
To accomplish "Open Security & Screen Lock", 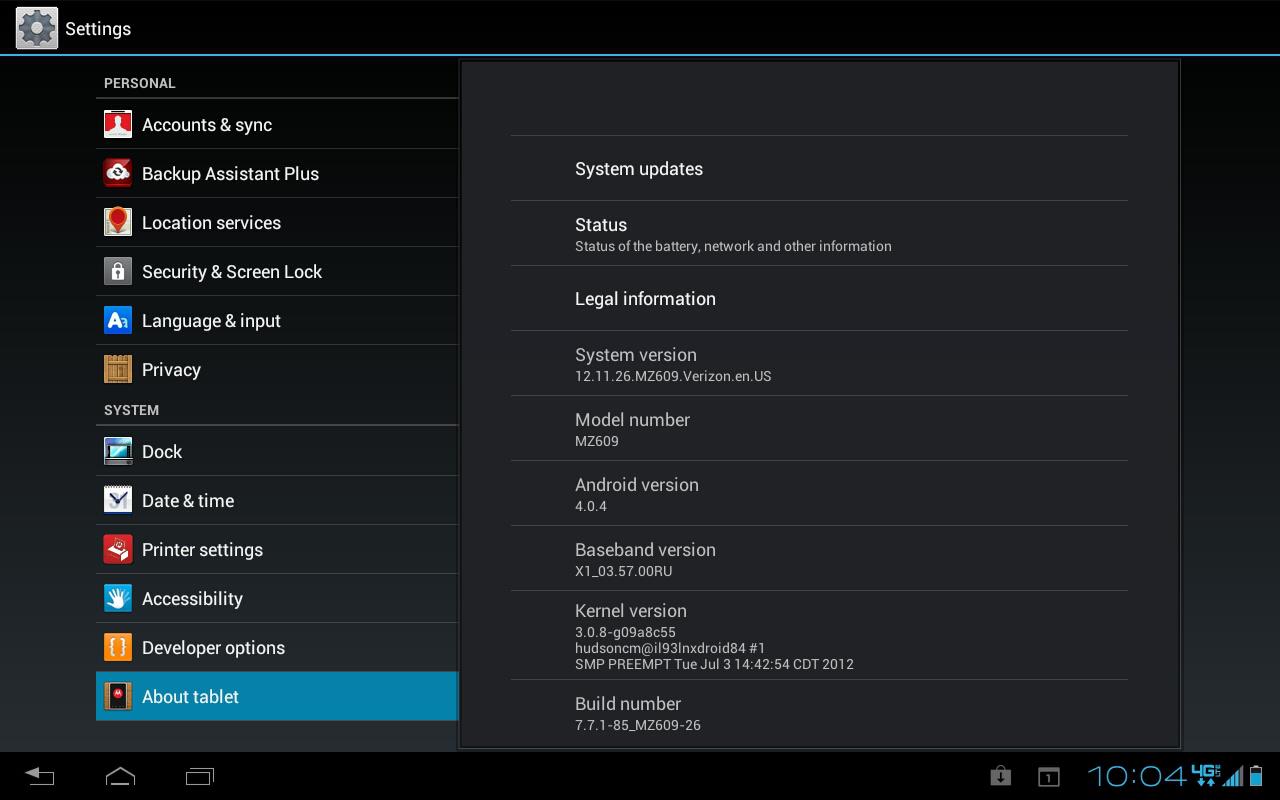I will pos(277,271).
